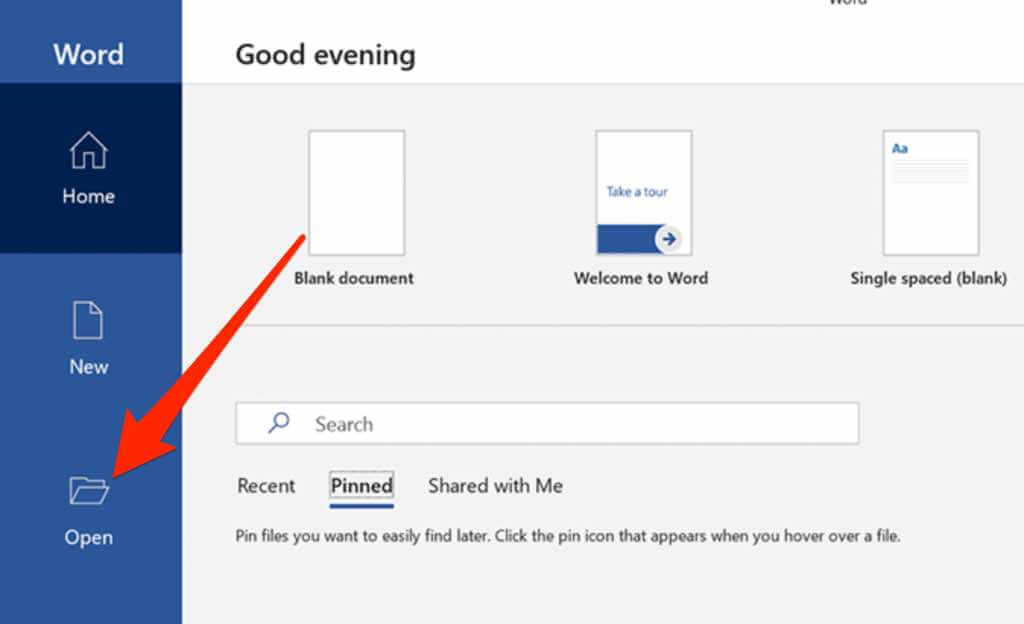Click the Welcome to Word label
The height and width of the screenshot is (624, 1024).
point(641,278)
